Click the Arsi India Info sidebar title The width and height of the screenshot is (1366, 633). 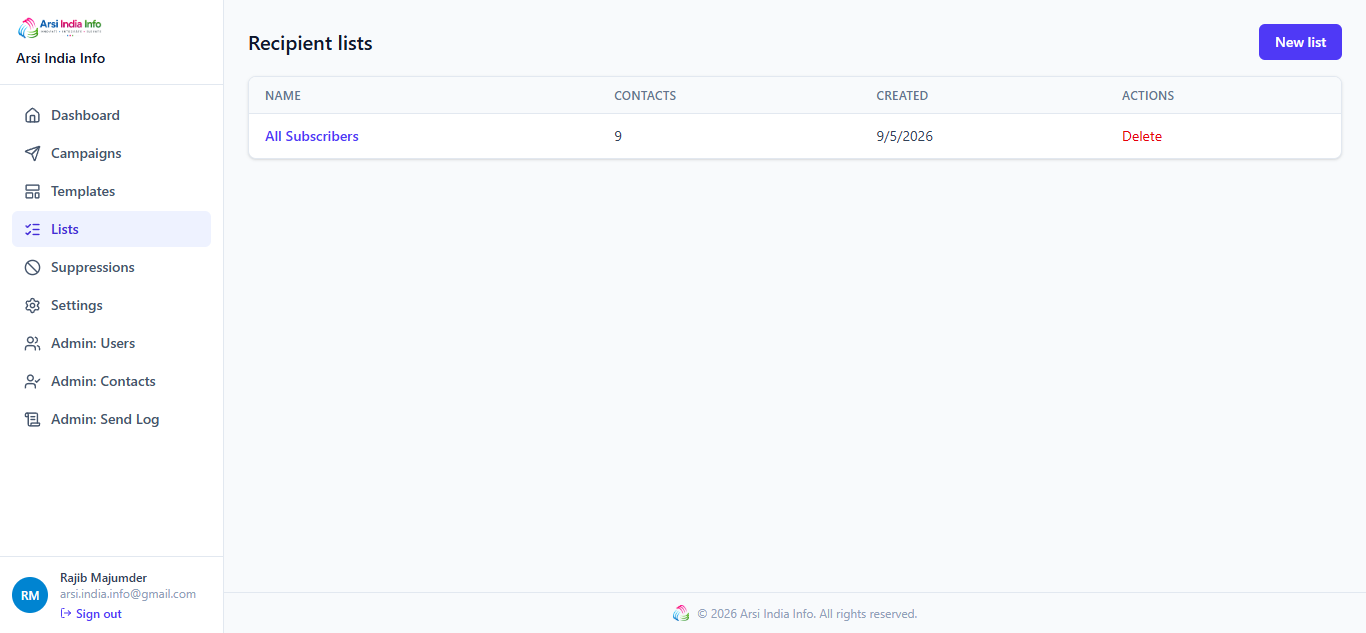(61, 58)
